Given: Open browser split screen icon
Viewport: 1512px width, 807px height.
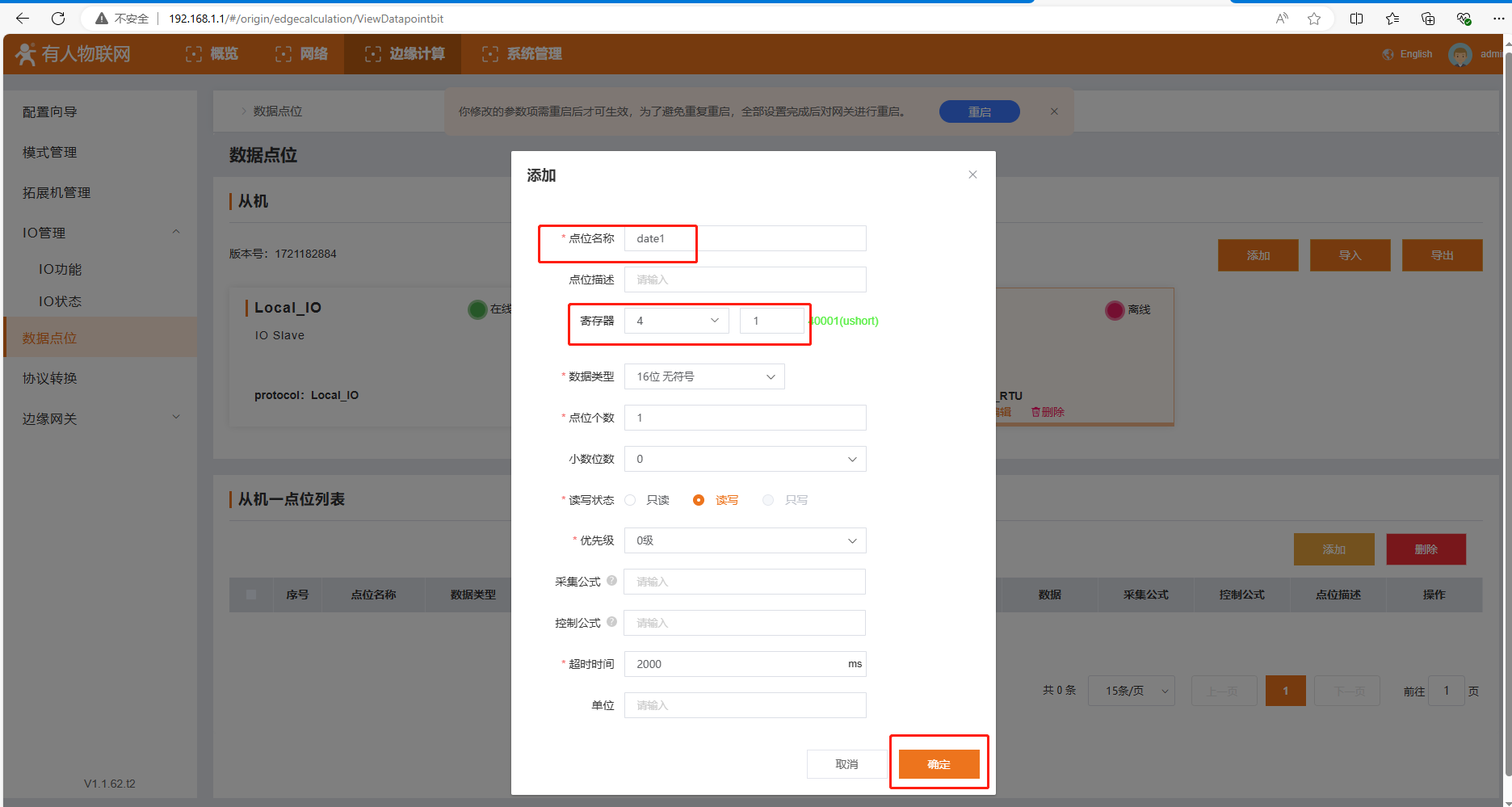Looking at the screenshot, I should pyautogui.click(x=1357, y=19).
